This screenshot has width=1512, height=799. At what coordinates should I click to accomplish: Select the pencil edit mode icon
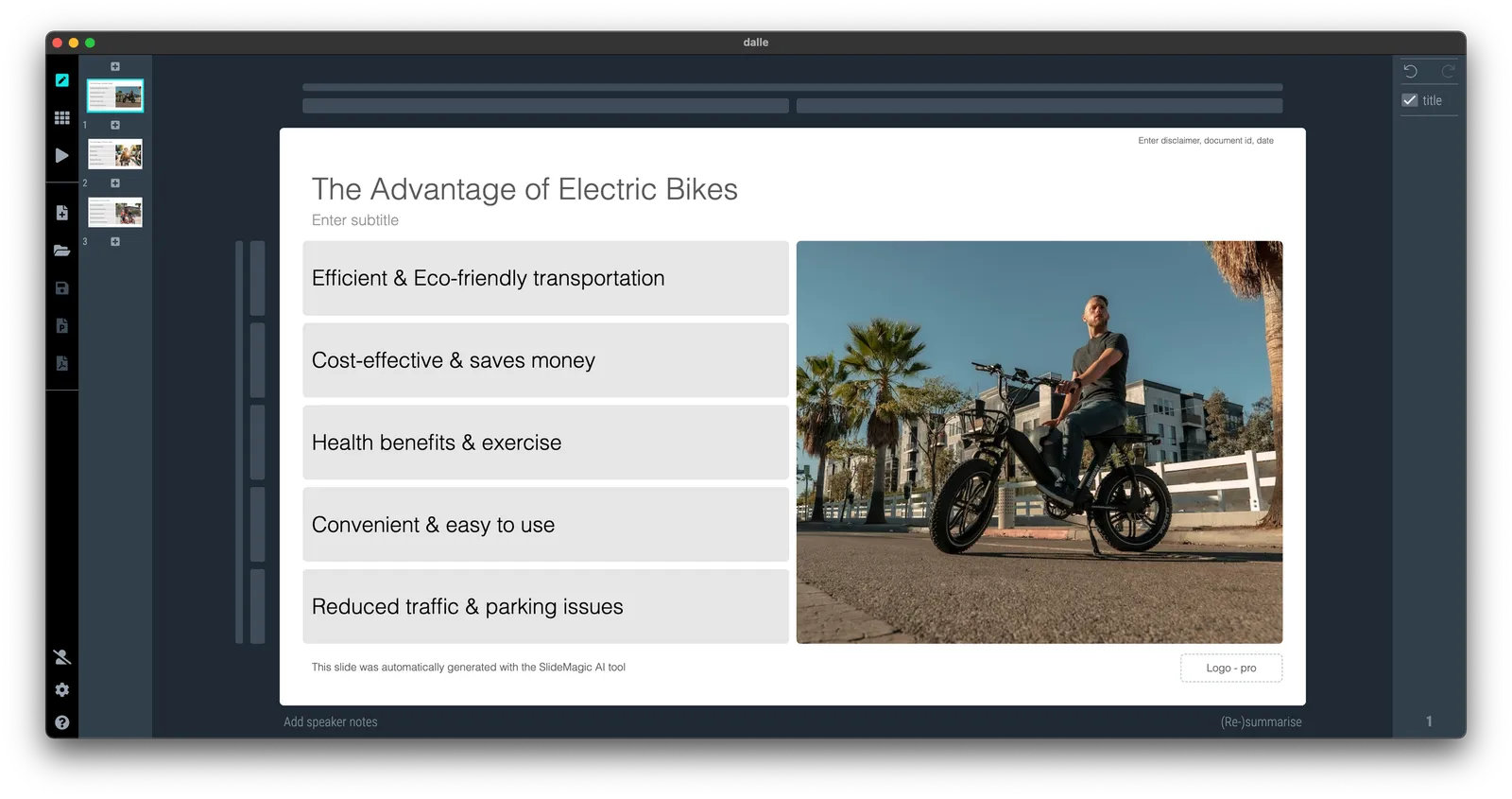point(62,80)
